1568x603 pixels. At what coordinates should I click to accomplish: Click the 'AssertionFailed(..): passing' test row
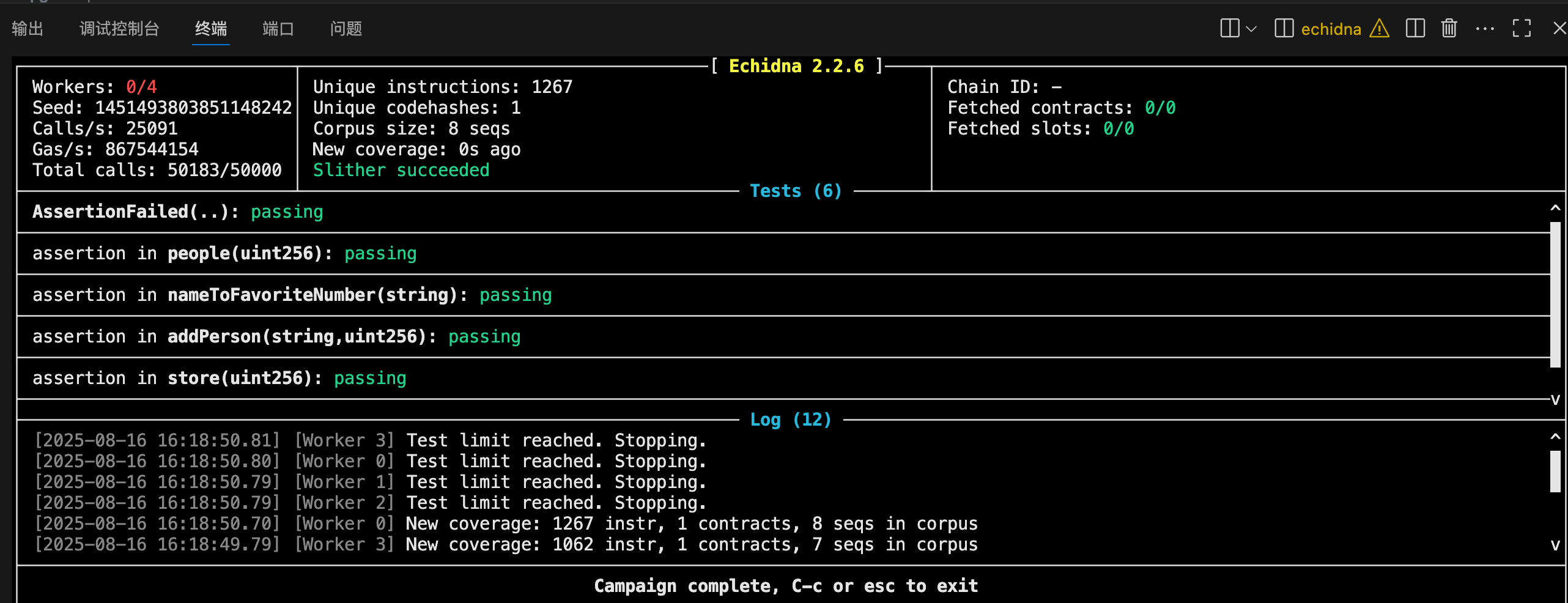pos(783,212)
